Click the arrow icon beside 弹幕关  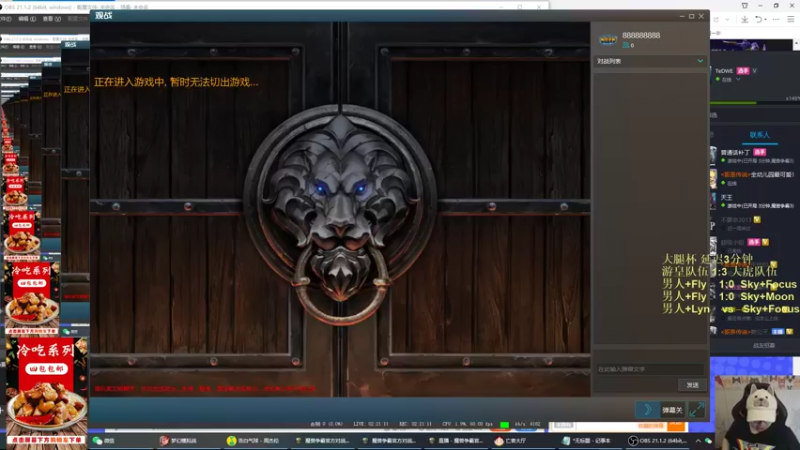(x=648, y=410)
